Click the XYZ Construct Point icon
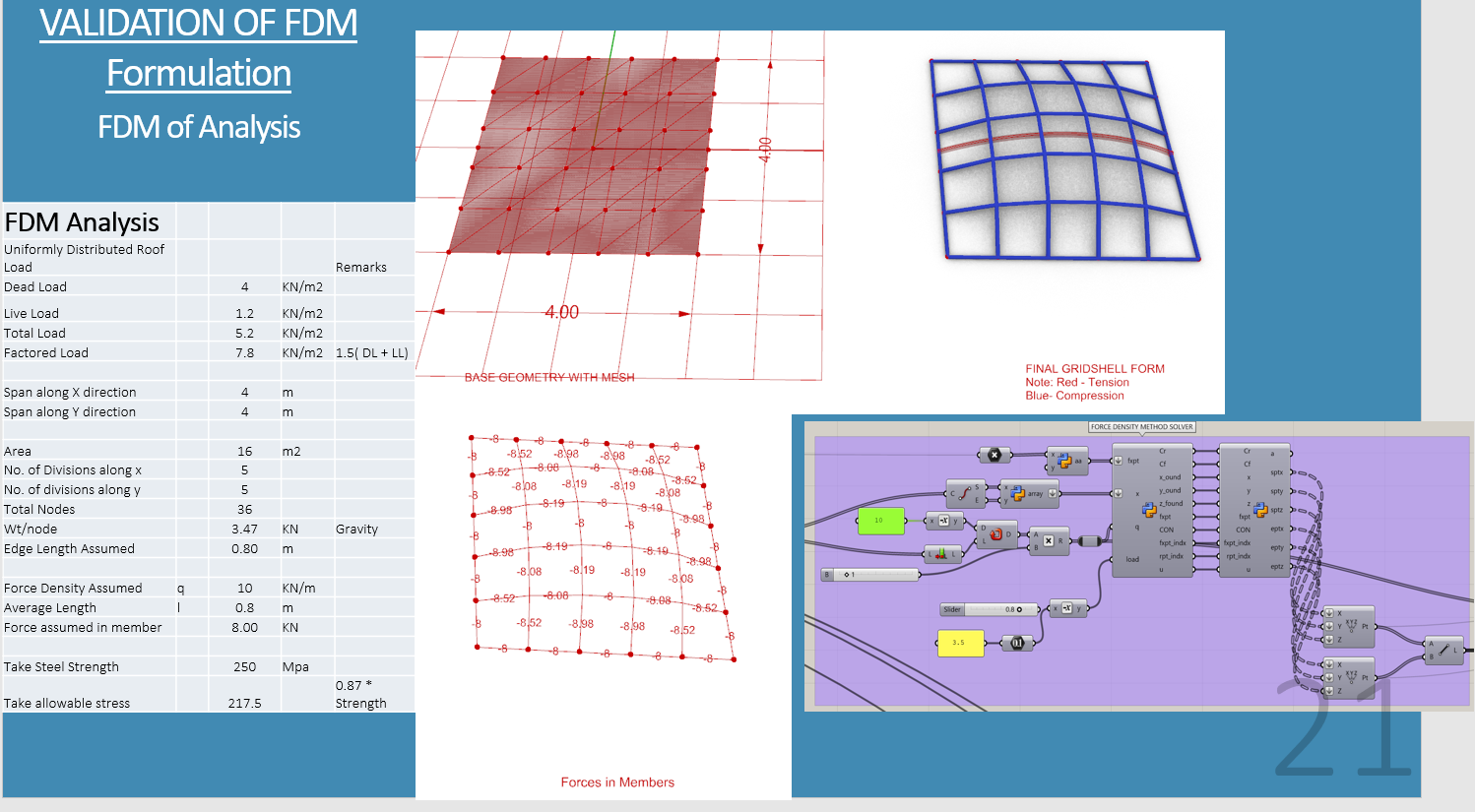The height and width of the screenshot is (812, 1475). pyautogui.click(x=1351, y=626)
